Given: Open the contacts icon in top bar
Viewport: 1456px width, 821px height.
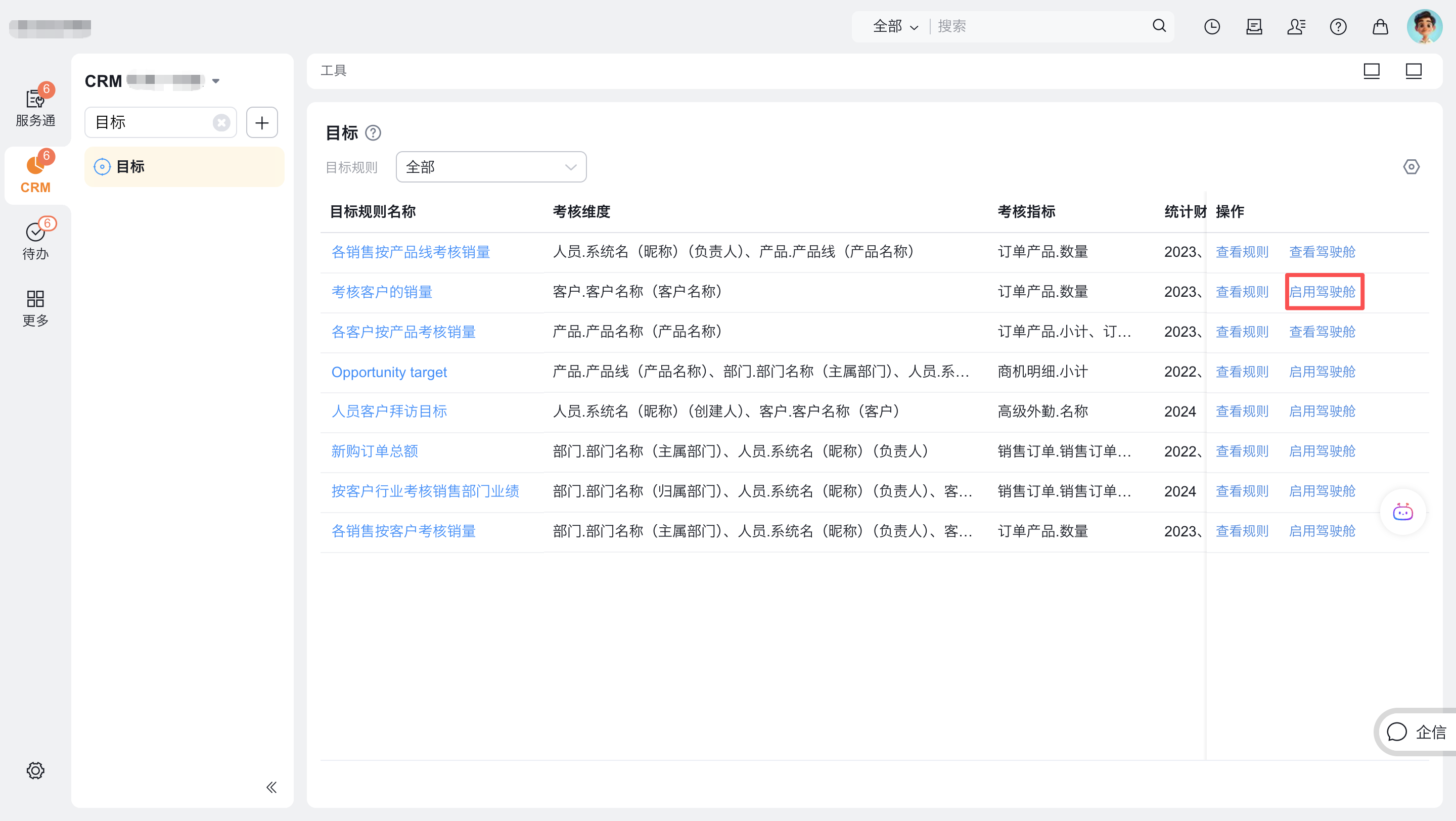Looking at the screenshot, I should click(x=1296, y=26).
